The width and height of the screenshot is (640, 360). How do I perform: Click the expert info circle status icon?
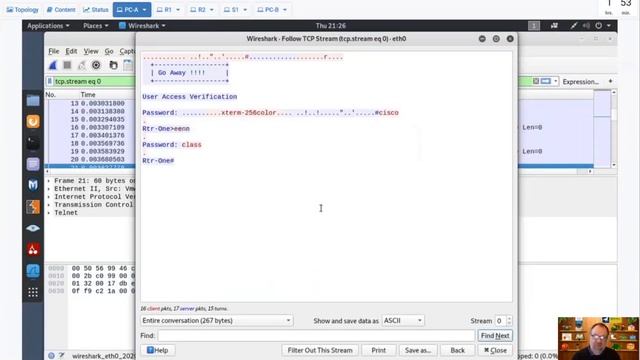click(x=51, y=356)
